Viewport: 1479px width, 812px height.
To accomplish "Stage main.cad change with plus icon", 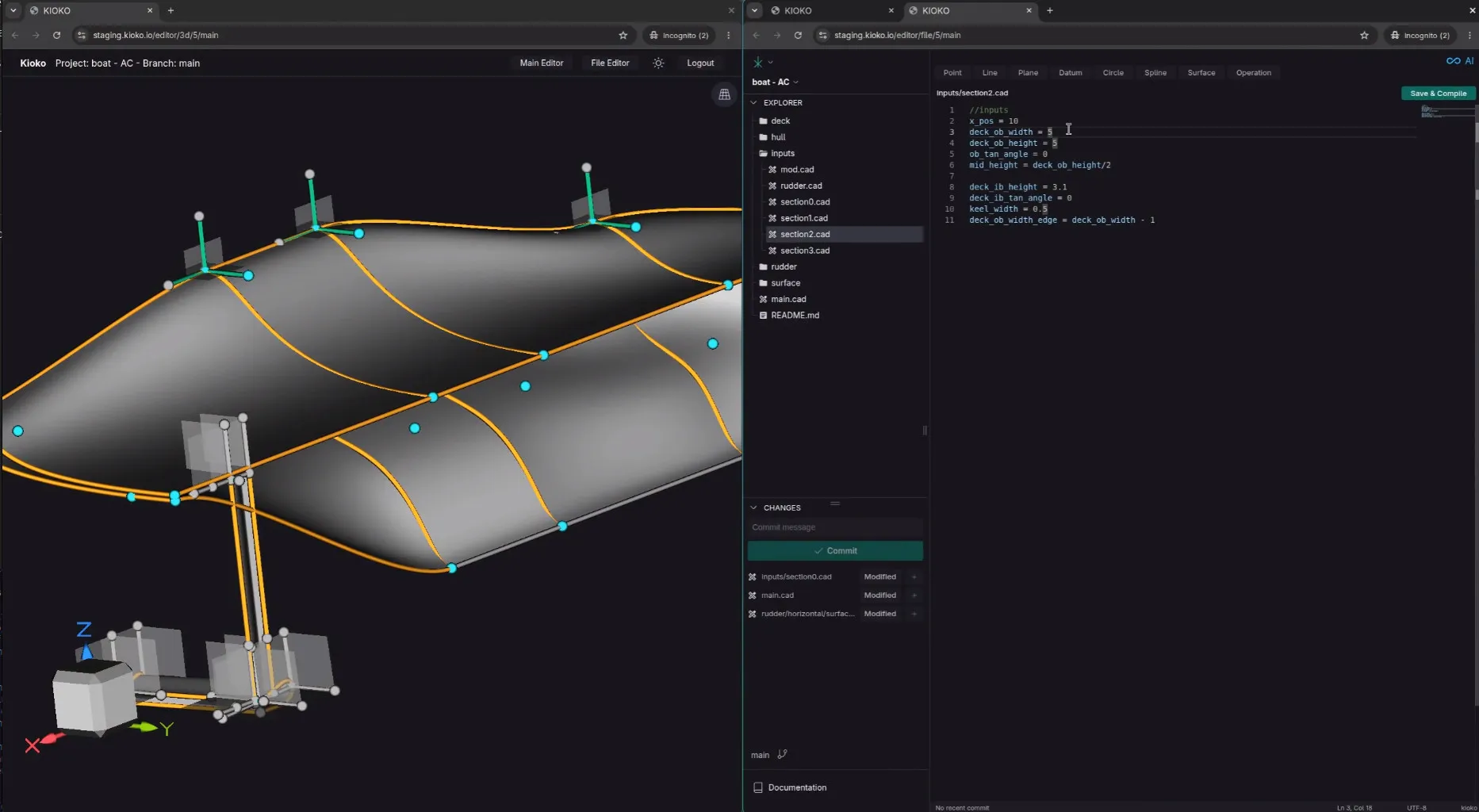I will click(x=914, y=595).
